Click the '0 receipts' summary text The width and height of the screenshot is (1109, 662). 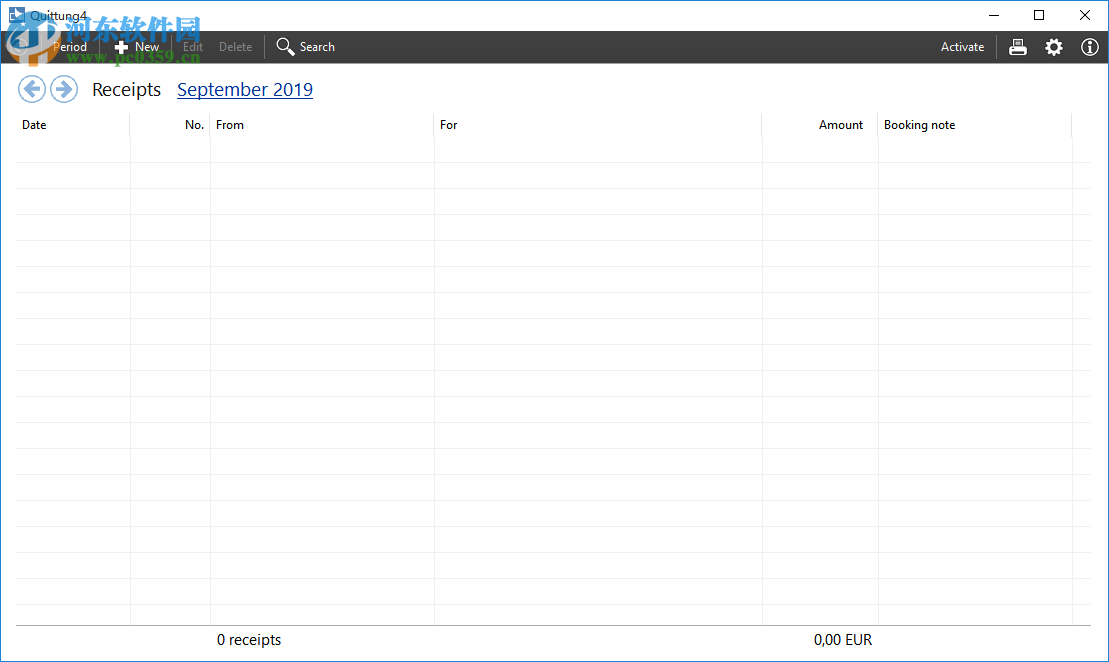249,639
